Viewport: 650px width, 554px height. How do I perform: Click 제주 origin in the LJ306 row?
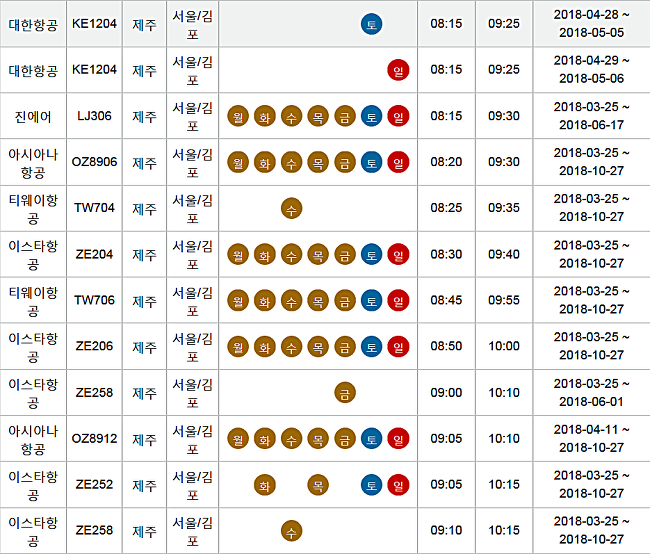click(144, 117)
